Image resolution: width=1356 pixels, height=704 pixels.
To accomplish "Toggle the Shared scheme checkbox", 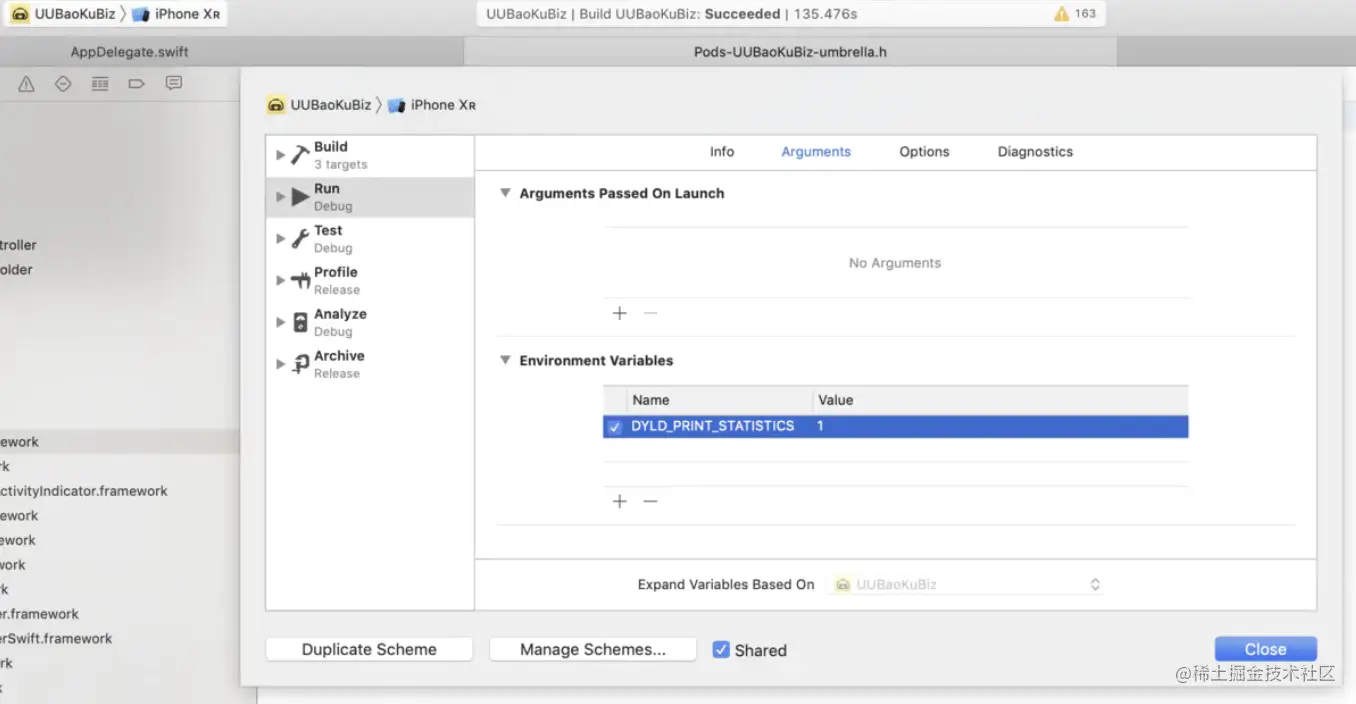I will tap(720, 650).
